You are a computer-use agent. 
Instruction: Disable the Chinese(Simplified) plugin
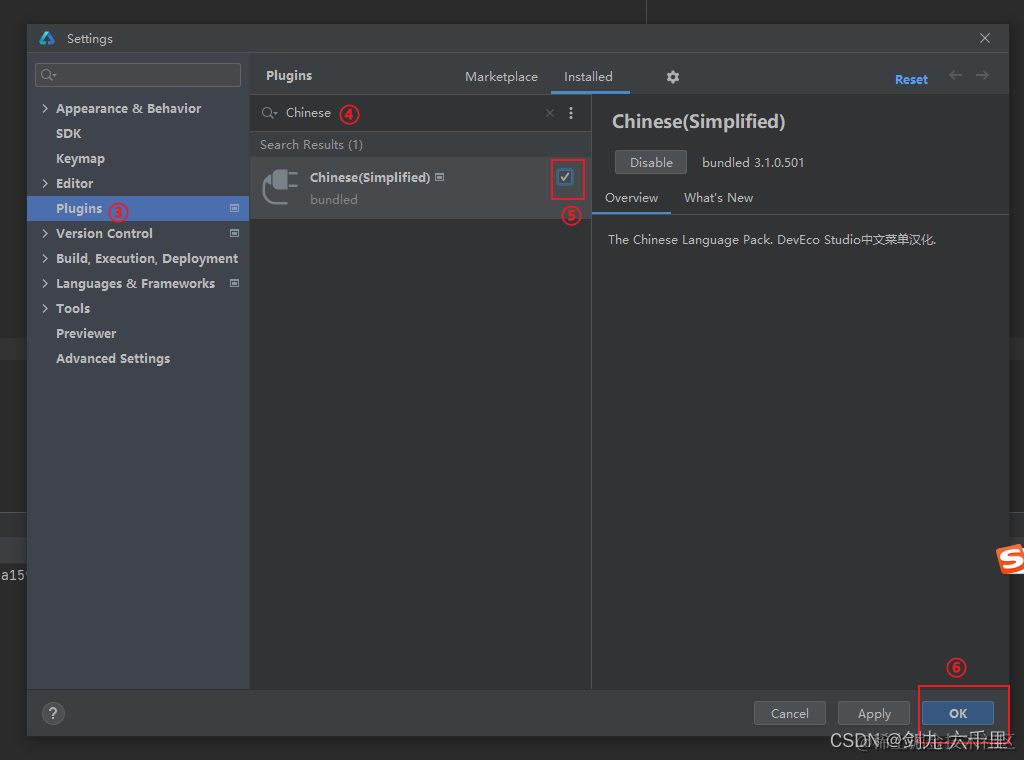point(650,163)
